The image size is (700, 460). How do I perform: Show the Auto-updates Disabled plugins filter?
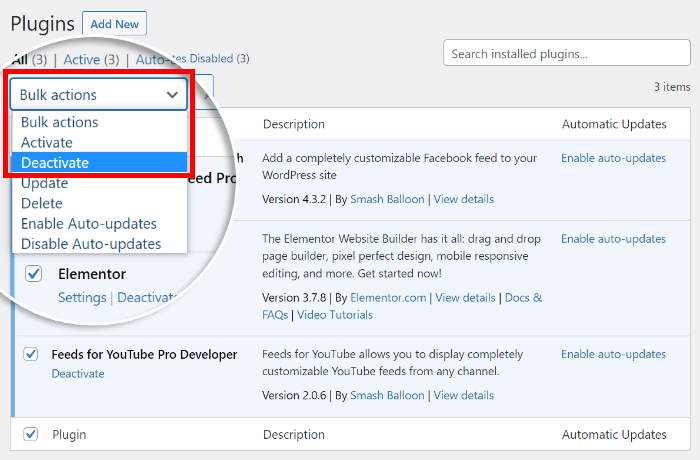point(192,59)
